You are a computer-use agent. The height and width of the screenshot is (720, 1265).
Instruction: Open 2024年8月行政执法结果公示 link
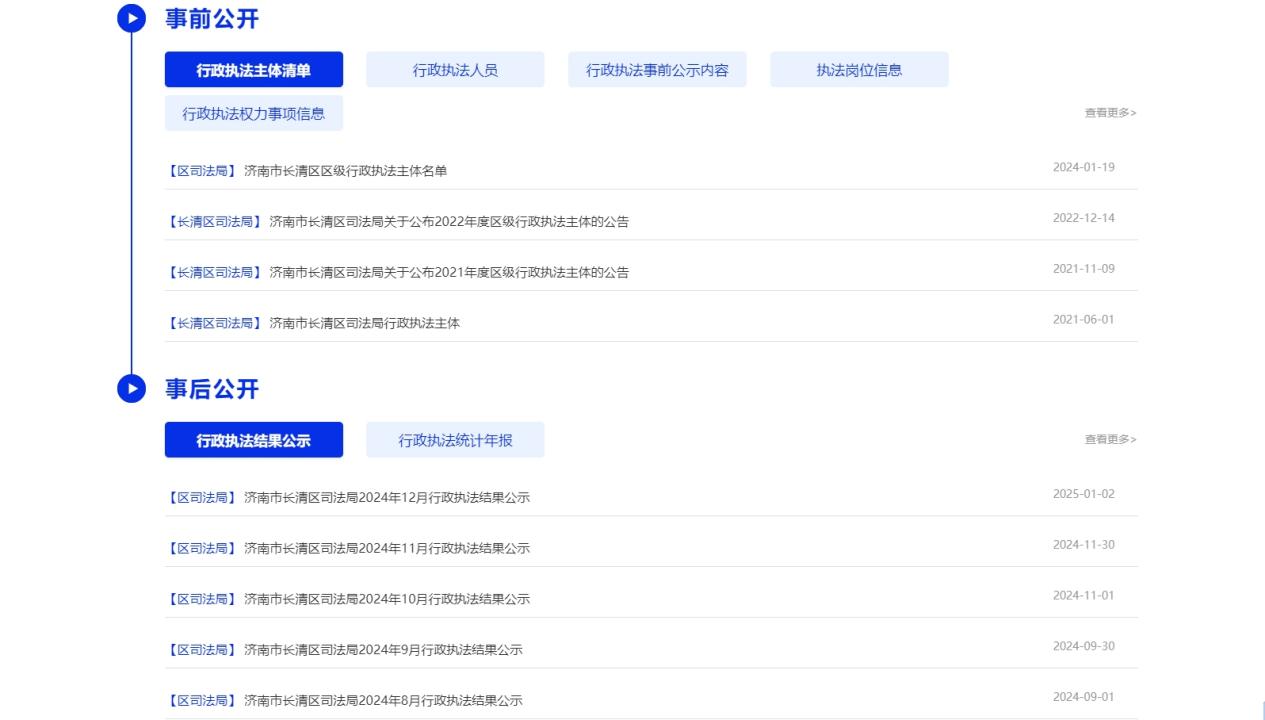pos(382,701)
